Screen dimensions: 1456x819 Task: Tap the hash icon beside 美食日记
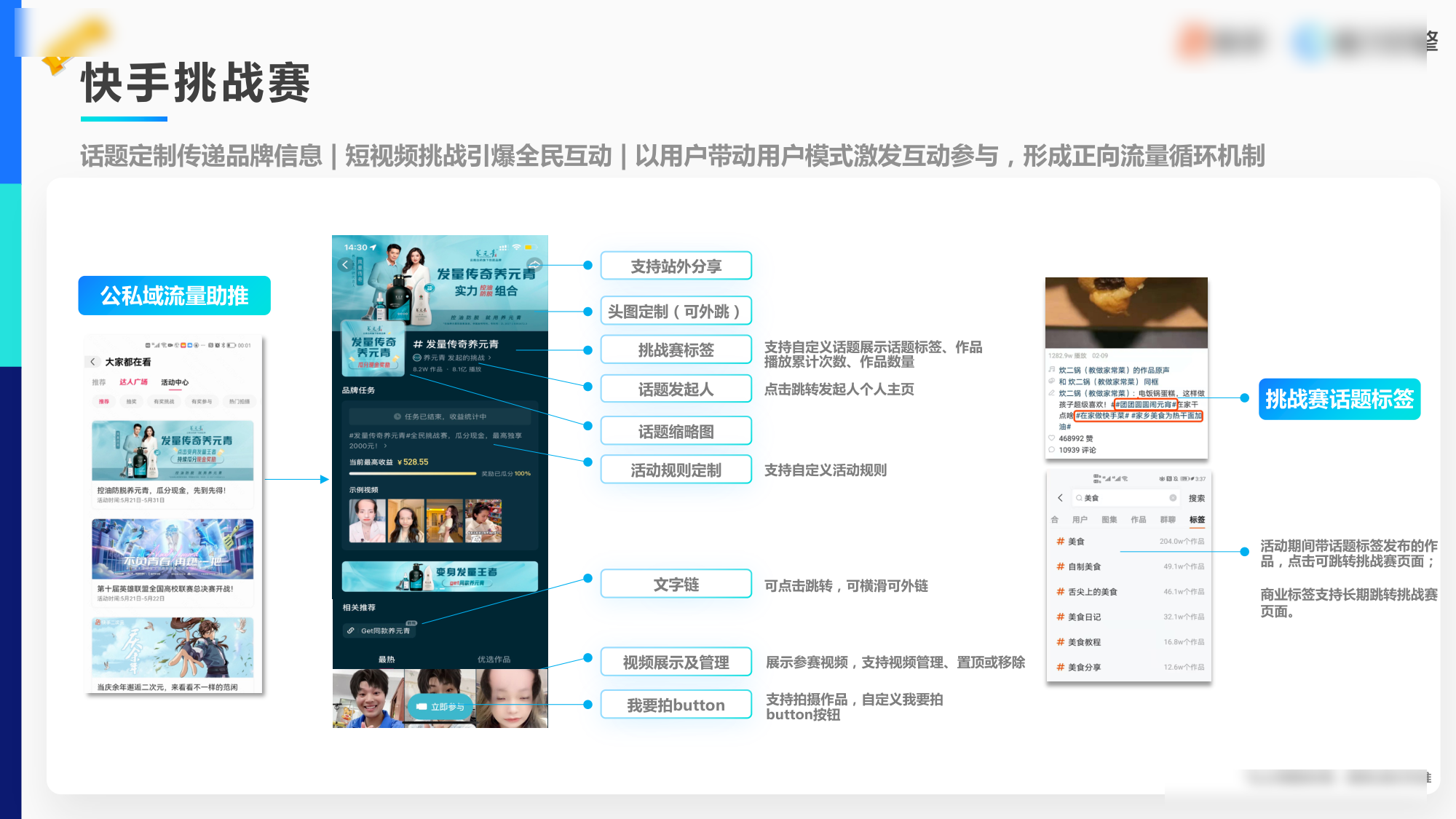point(1061,617)
